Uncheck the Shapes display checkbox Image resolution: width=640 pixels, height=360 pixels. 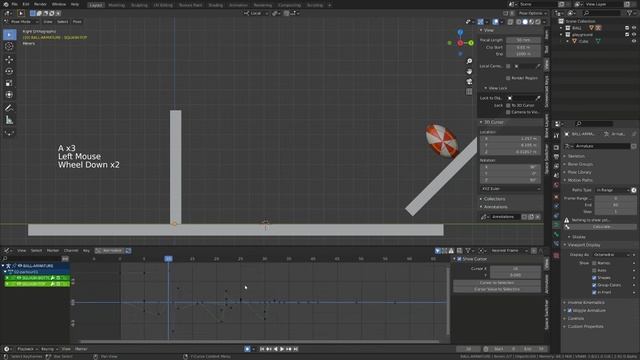coord(594,278)
